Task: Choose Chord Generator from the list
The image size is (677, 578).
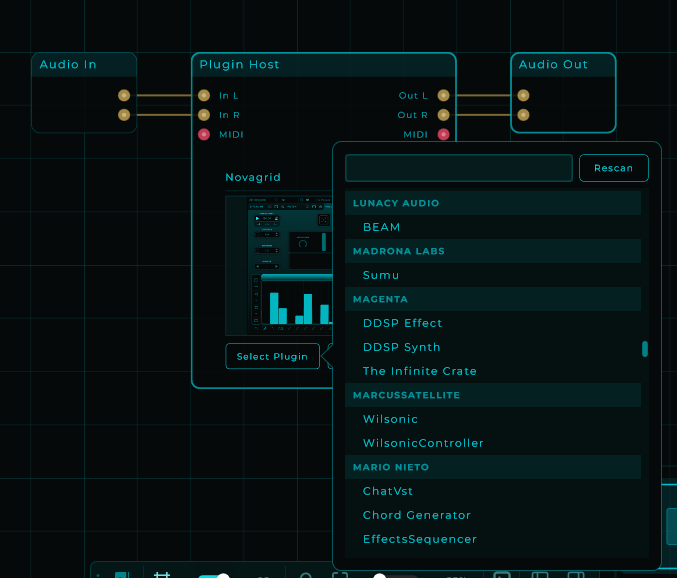Action: 493,515
